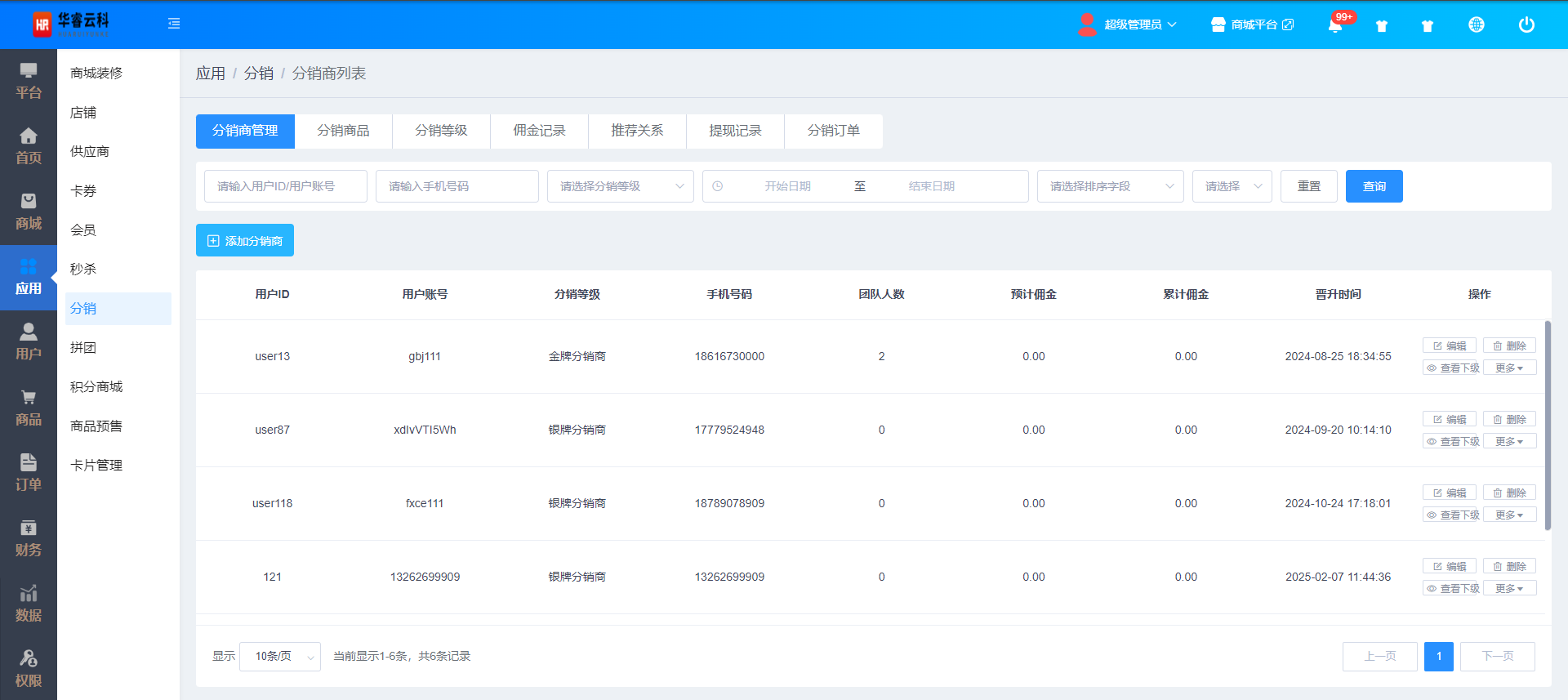Collapse the sidebar with the hamburger icon
Viewport: 1568px width, 700px height.
point(174,24)
